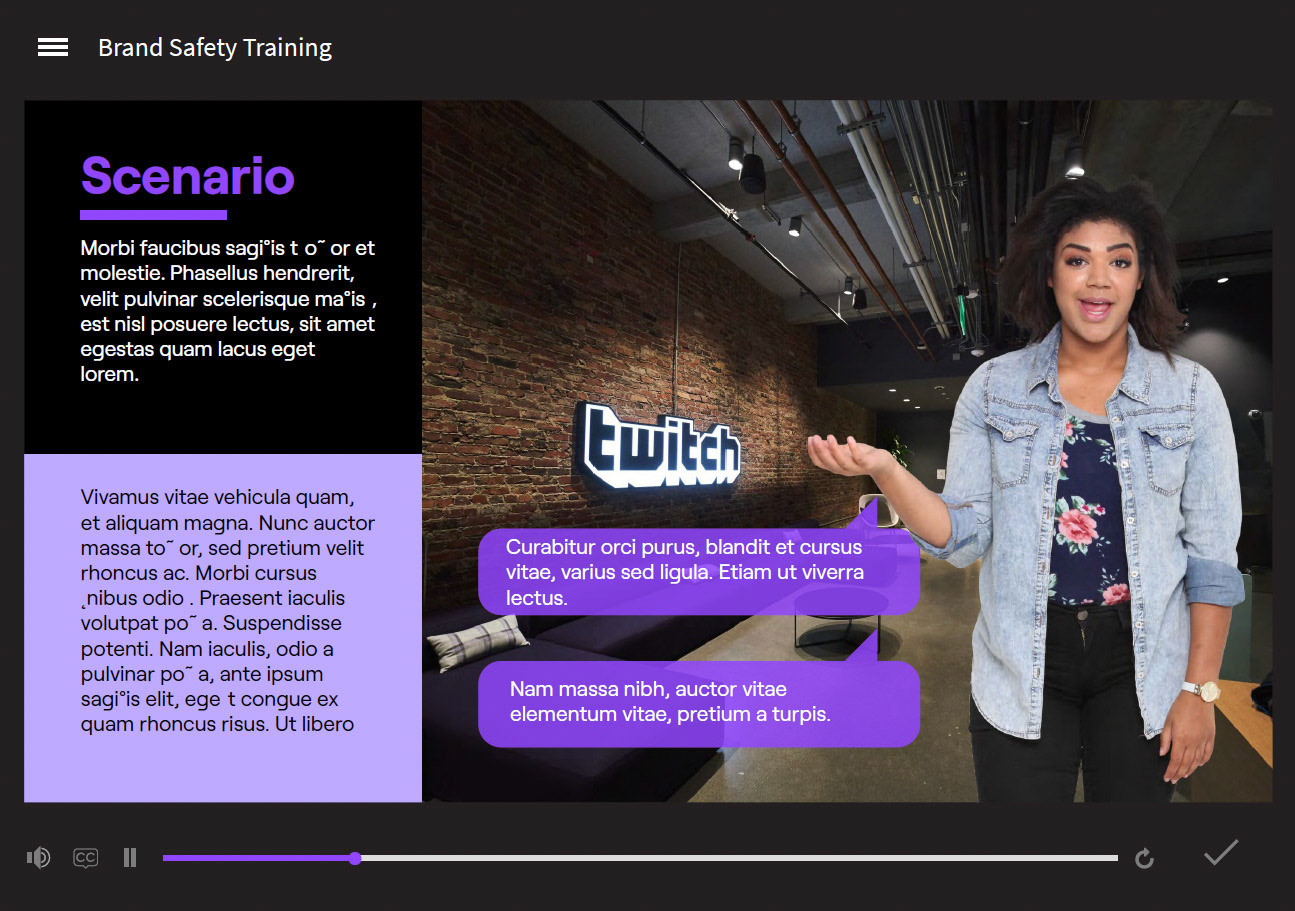
Task: Click the "Nam massa nibh" speech bubble
Action: (698, 703)
